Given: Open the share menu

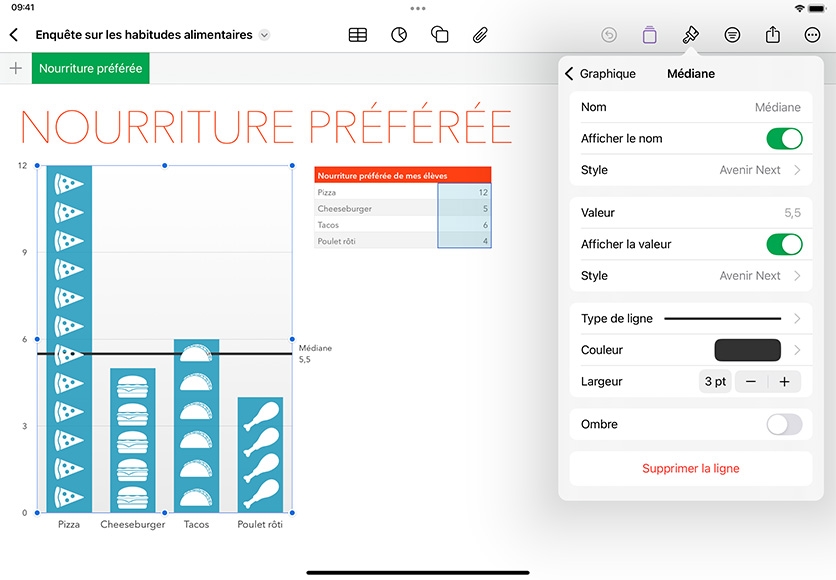Looking at the screenshot, I should coord(773,35).
